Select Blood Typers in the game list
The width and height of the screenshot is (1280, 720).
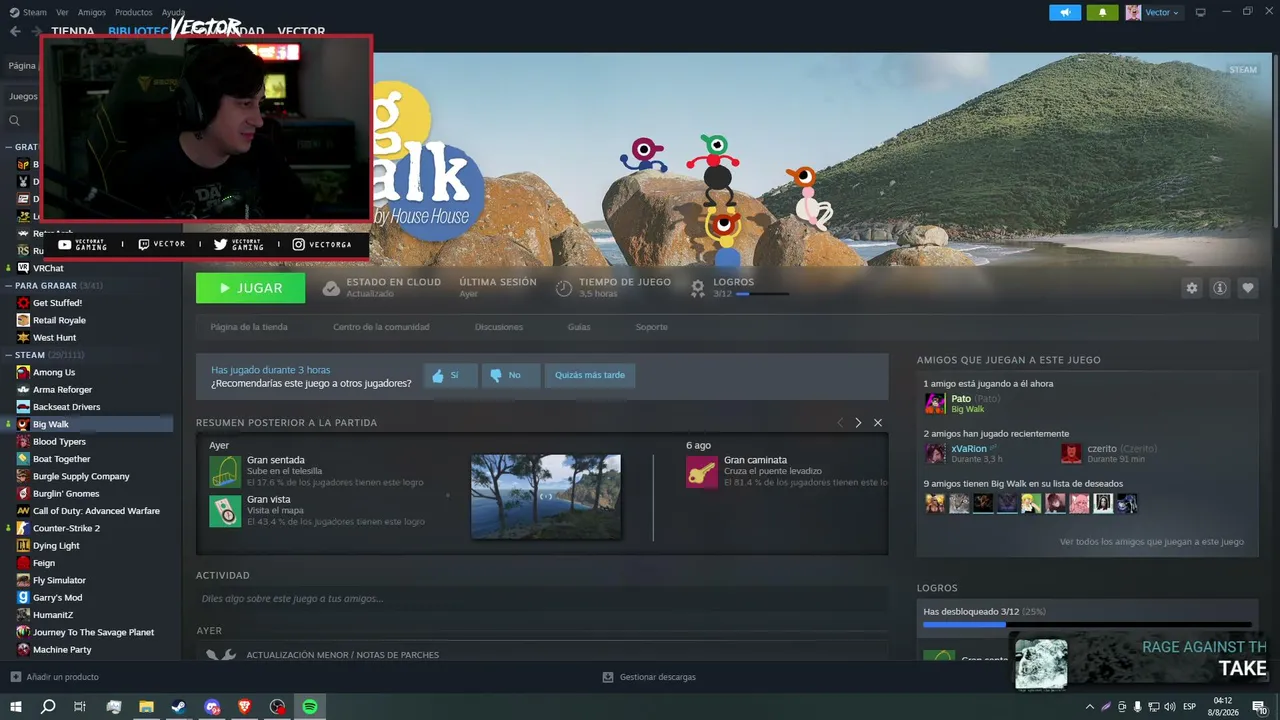pyautogui.click(x=59, y=441)
